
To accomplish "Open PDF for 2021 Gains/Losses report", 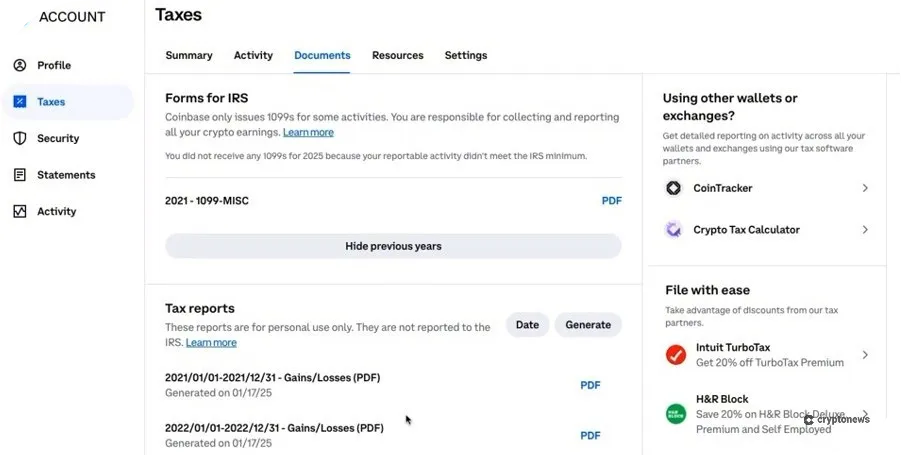I will click(590, 385).
